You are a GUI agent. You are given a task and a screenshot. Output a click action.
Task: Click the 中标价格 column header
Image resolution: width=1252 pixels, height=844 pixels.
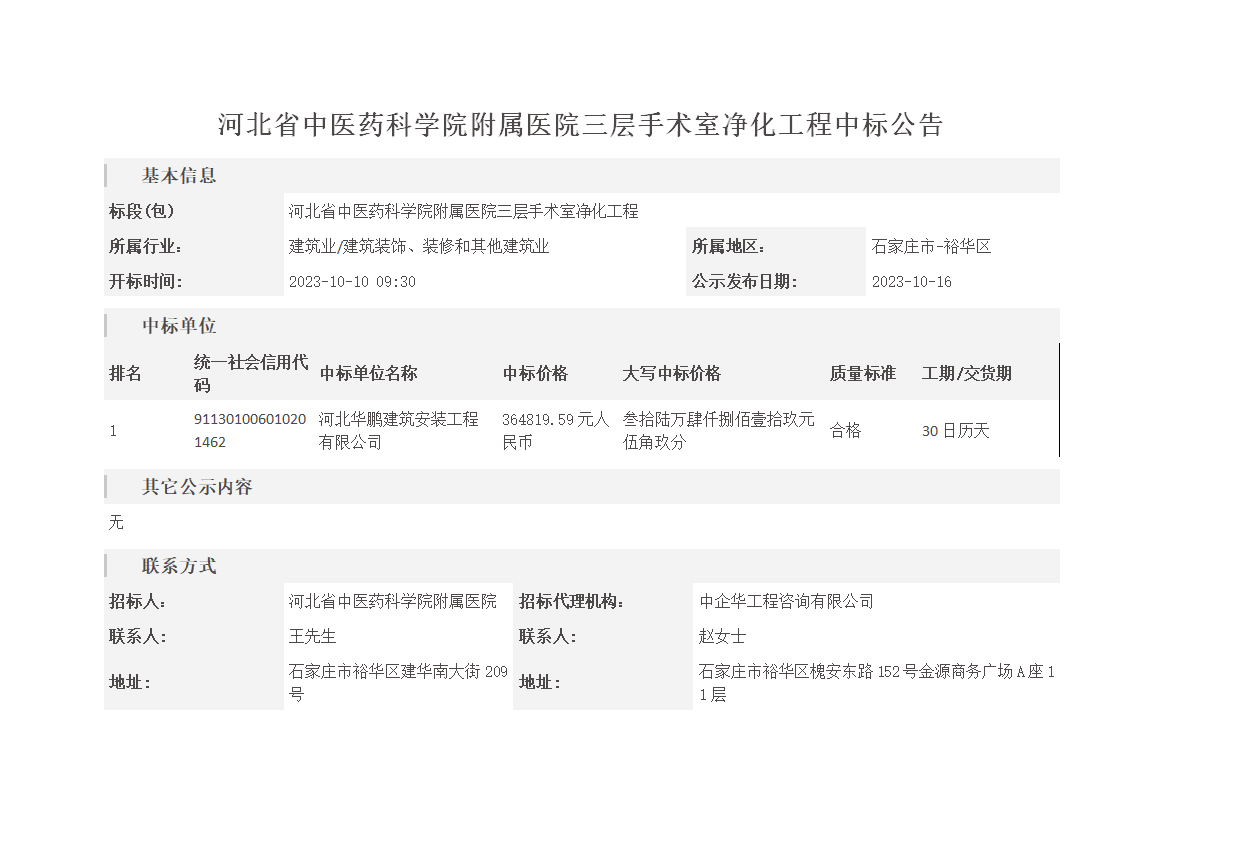535,373
